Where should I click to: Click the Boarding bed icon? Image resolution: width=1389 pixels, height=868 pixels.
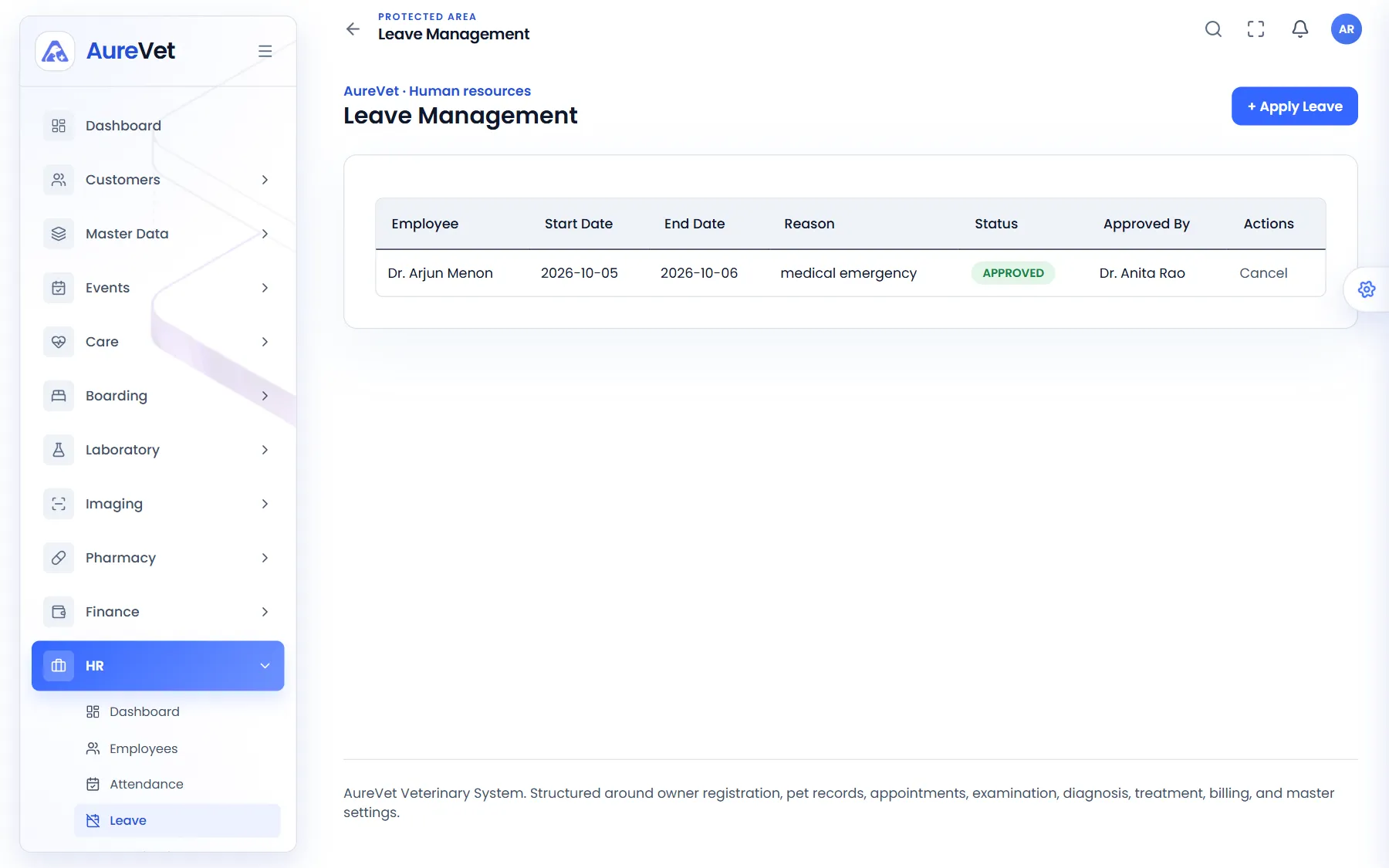tap(59, 396)
